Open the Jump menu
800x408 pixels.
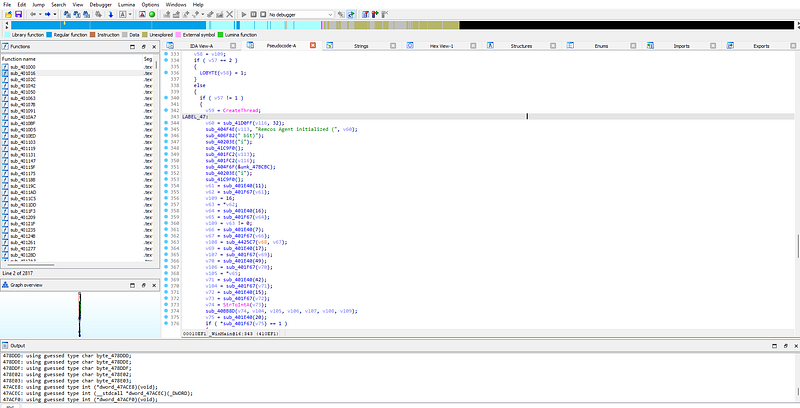pos(39,4)
